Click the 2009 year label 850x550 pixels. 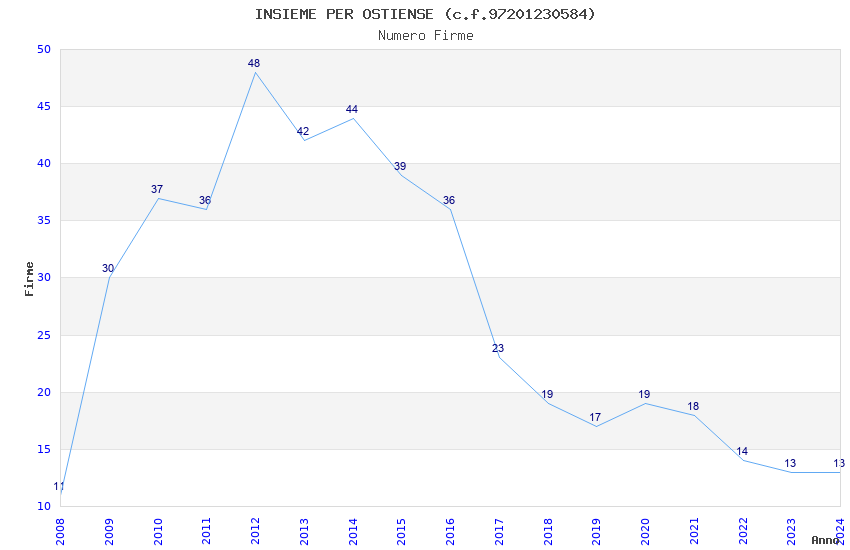click(109, 531)
